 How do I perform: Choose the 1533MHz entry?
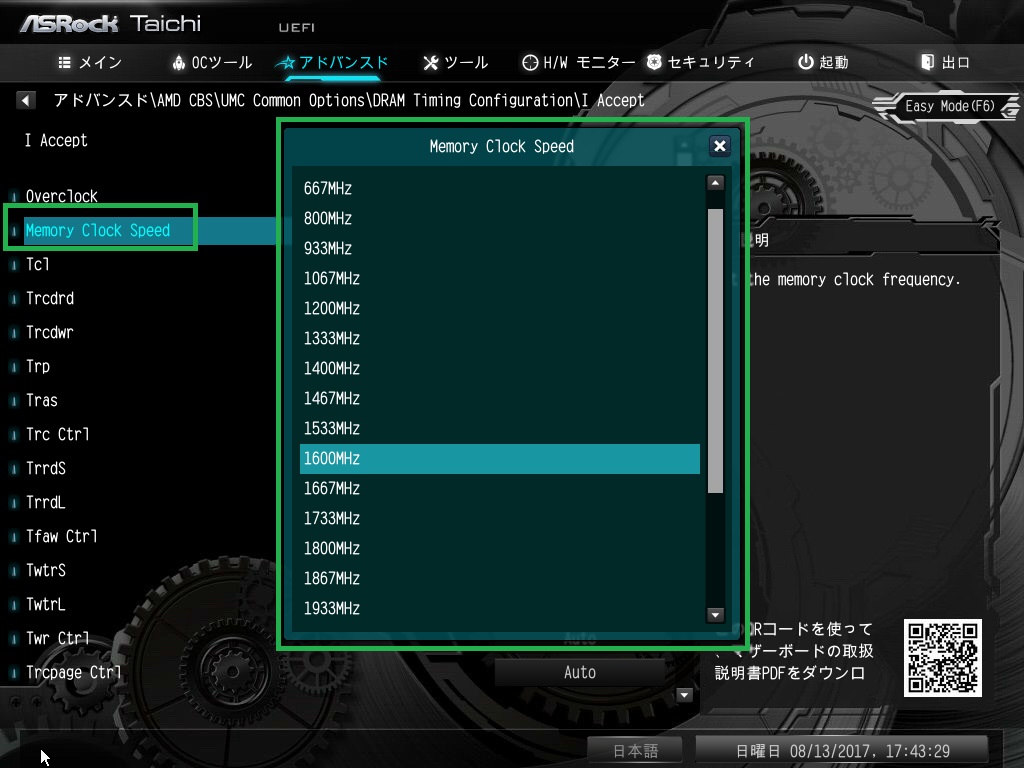[x=500, y=429]
